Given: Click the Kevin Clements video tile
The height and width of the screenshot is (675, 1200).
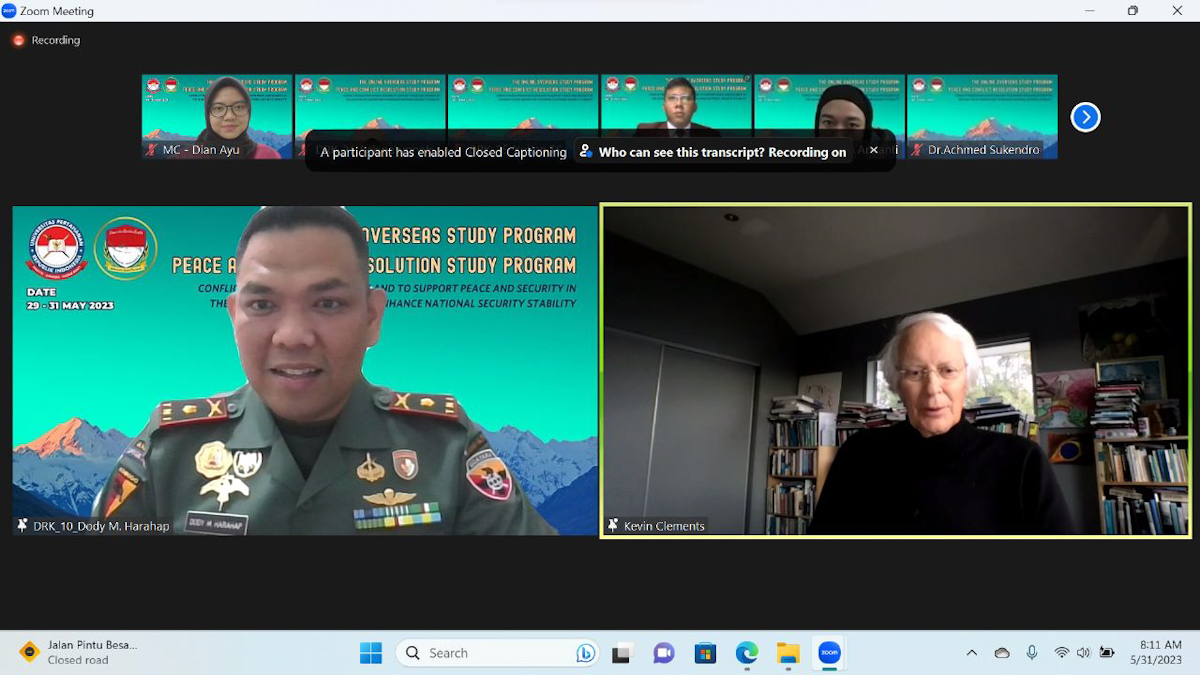Looking at the screenshot, I should tap(895, 371).
